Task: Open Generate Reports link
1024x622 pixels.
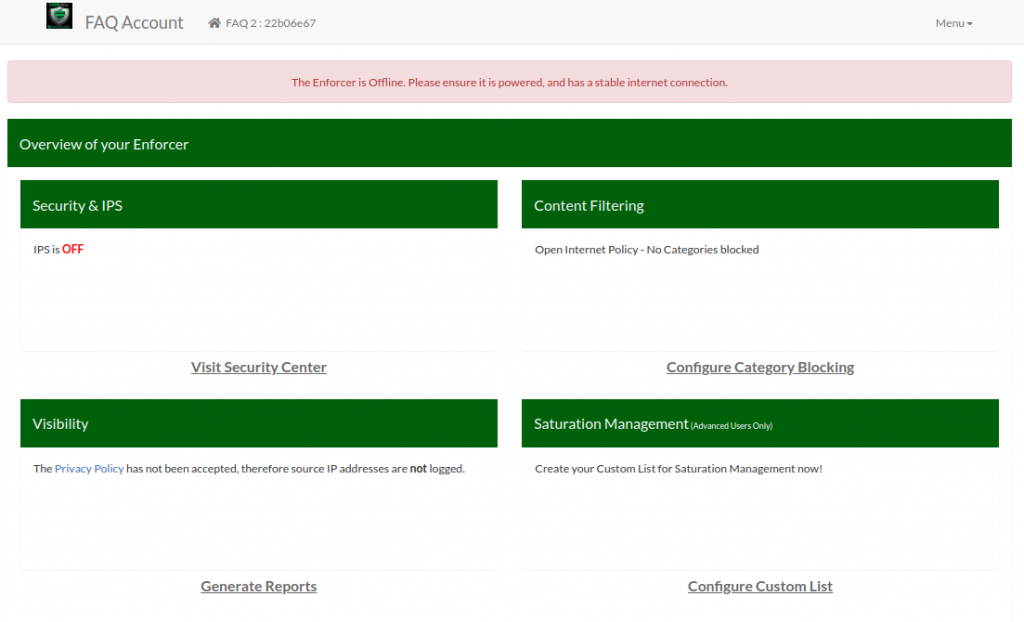Action: click(x=259, y=586)
